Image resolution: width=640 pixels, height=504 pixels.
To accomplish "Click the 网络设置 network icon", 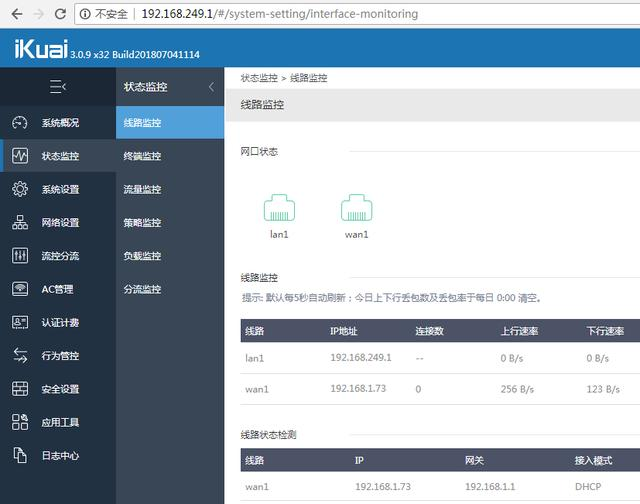I will coord(20,223).
